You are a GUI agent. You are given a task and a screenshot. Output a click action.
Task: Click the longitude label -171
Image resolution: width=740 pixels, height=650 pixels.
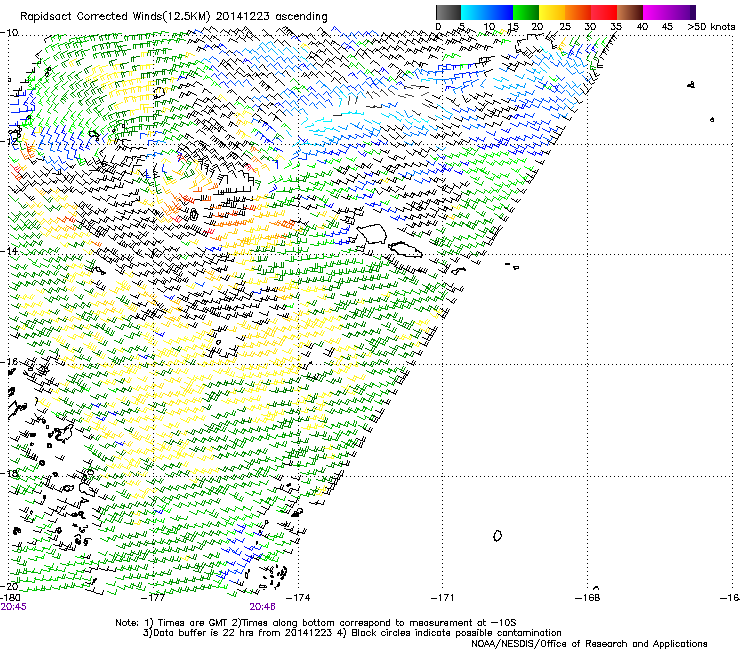point(443,598)
